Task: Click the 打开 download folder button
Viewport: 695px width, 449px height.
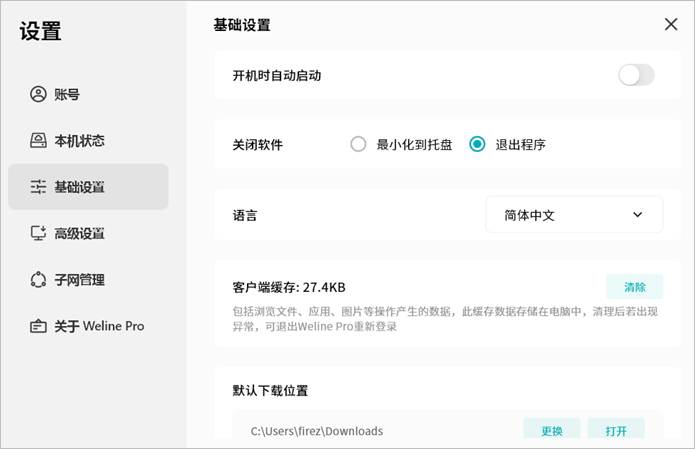Action: 616,431
